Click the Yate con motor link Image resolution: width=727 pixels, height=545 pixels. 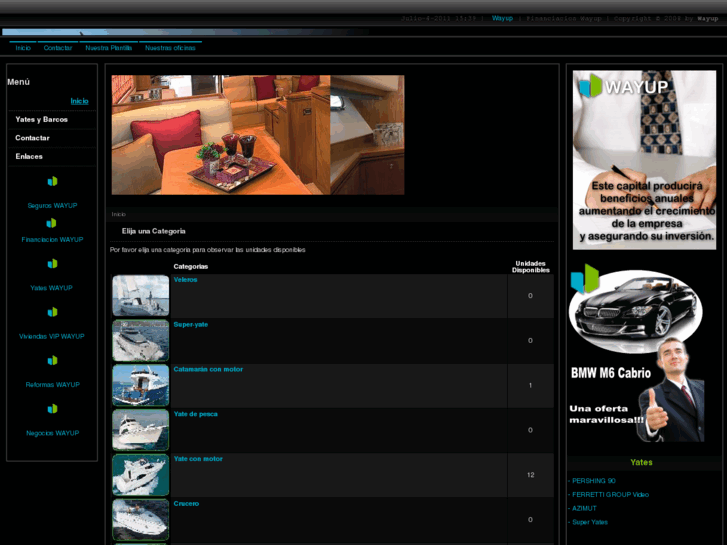pyautogui.click(x=198, y=459)
